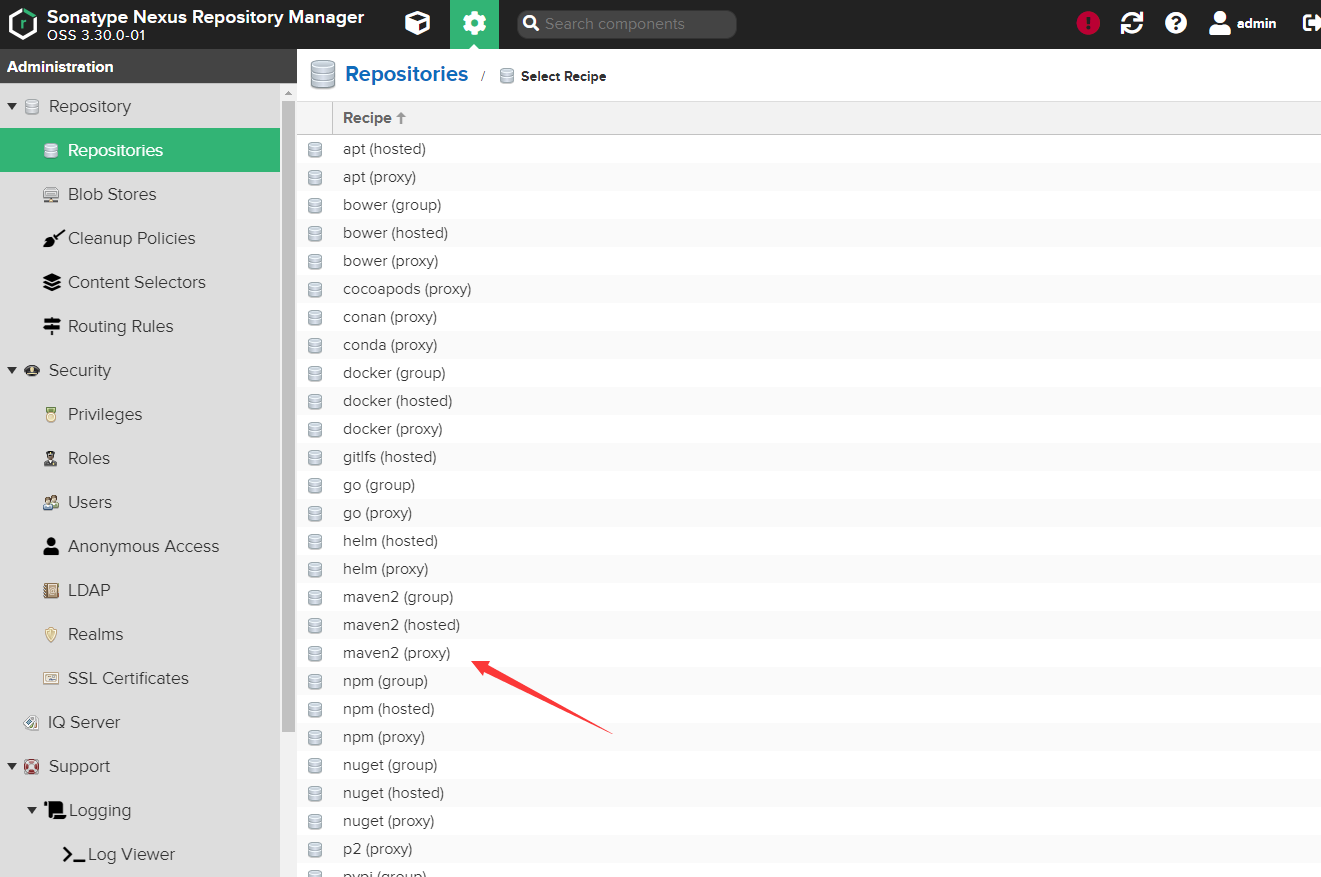Select the maven2 (hosted) recipe

[809, 625]
